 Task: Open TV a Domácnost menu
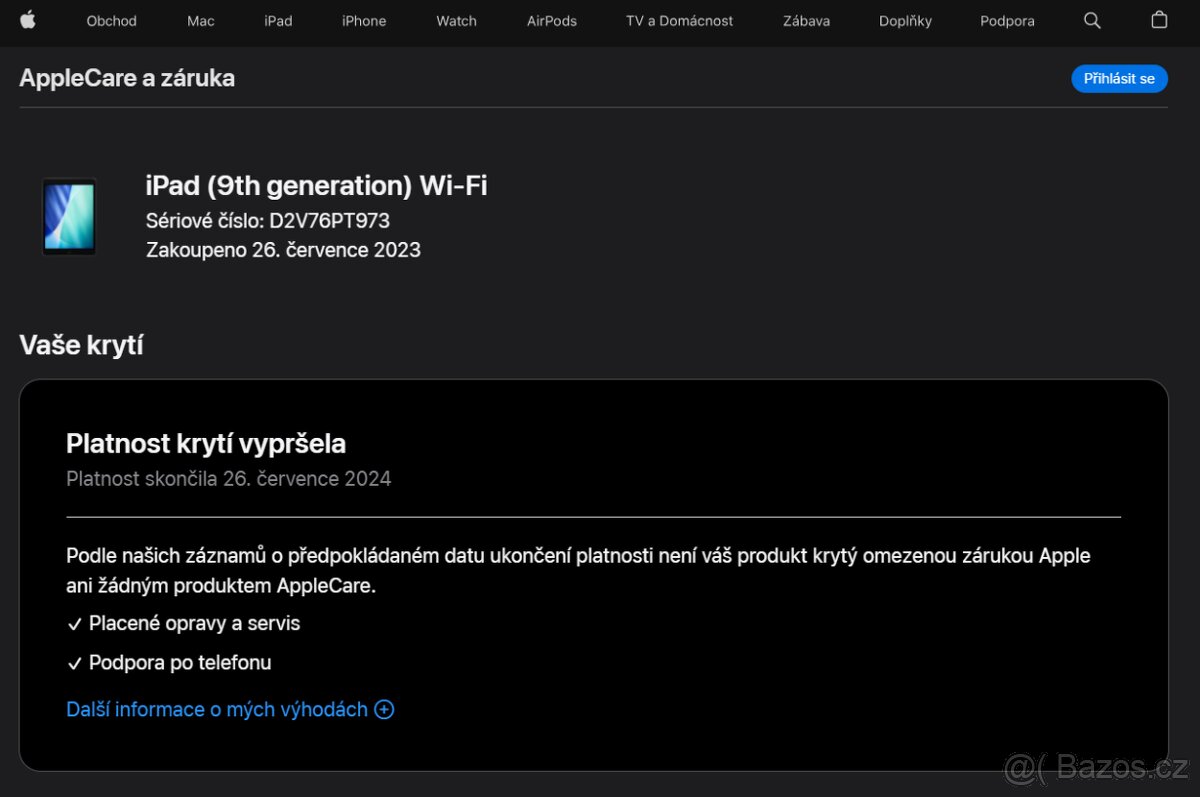tap(679, 21)
